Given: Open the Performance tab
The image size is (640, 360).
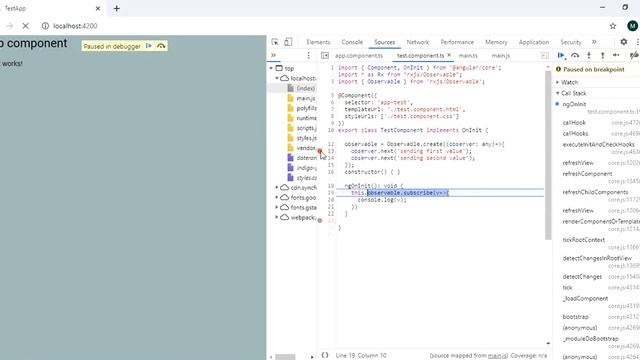Looking at the screenshot, I should point(457,42).
